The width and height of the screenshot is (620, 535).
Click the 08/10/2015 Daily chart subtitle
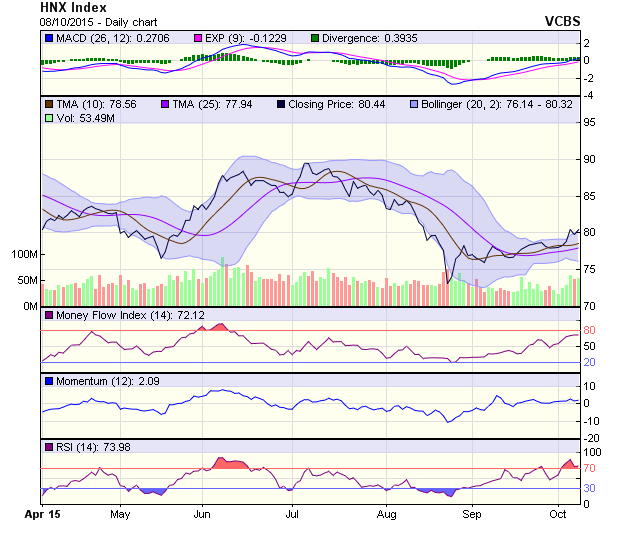click(91, 21)
